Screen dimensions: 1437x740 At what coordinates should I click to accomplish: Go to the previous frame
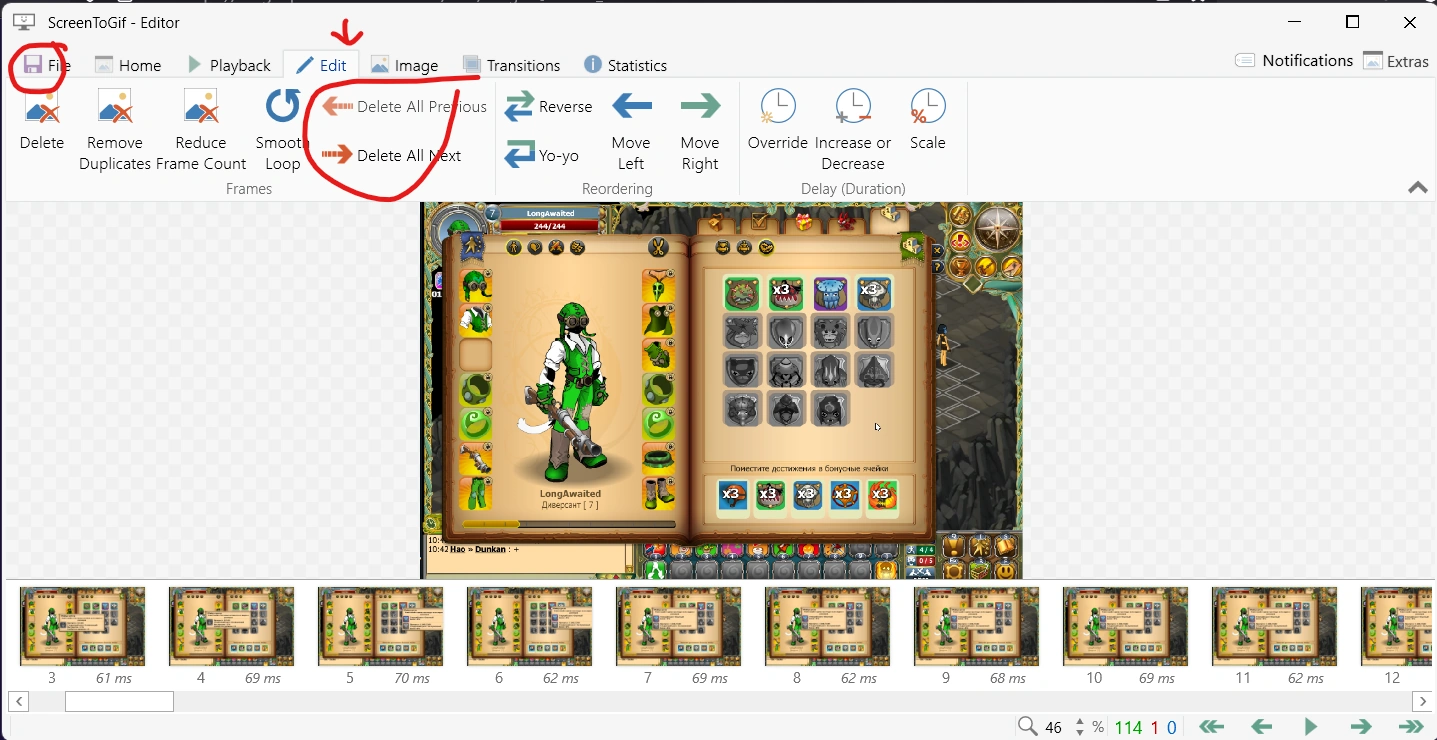(x=1261, y=727)
